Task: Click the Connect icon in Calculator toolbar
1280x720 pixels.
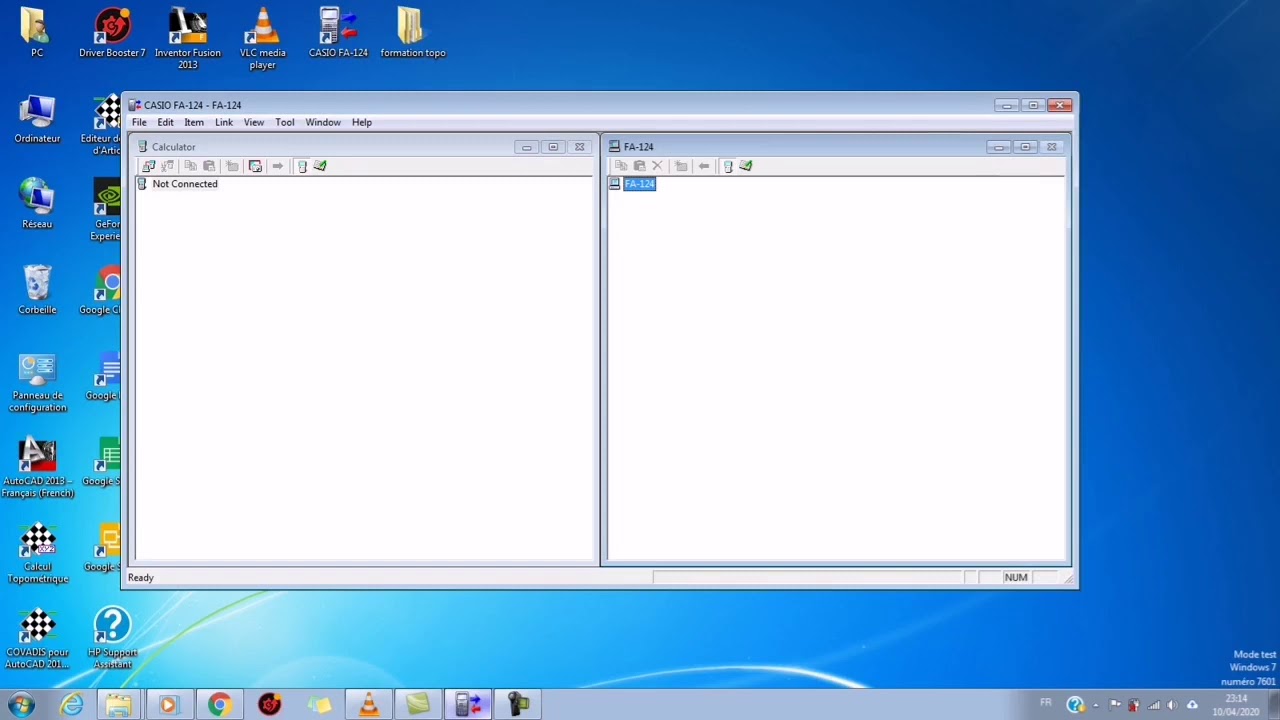Action: (x=149, y=166)
